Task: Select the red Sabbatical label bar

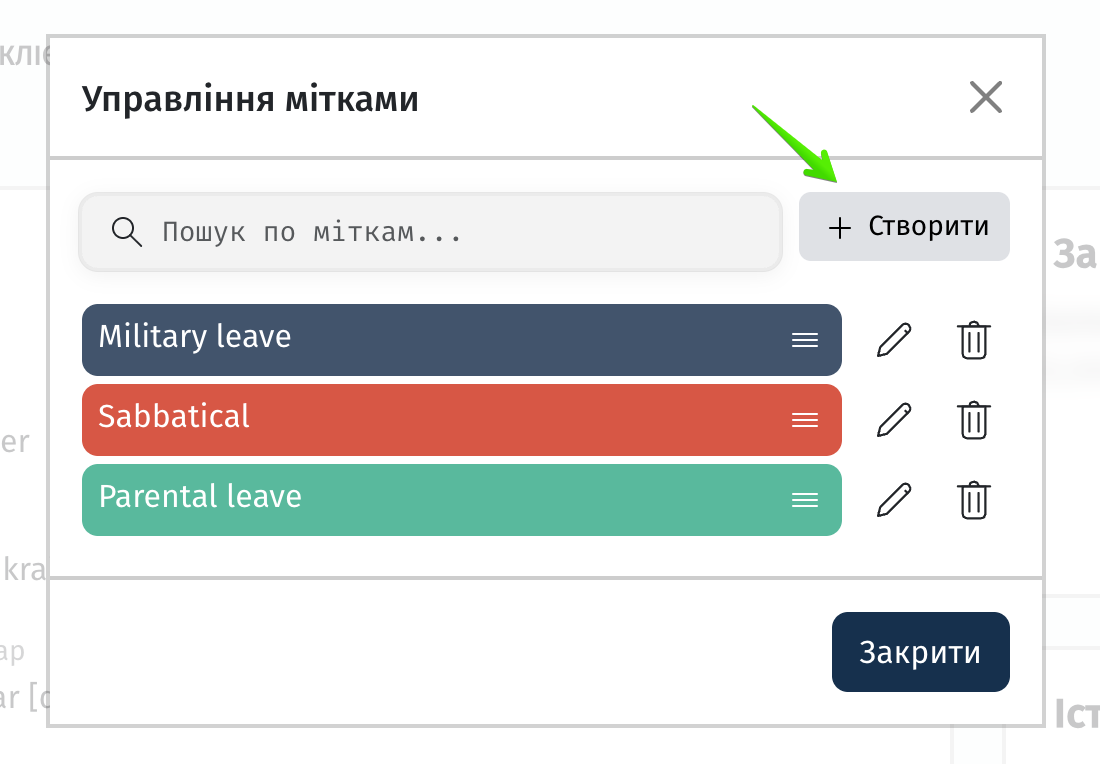Action: coord(462,420)
